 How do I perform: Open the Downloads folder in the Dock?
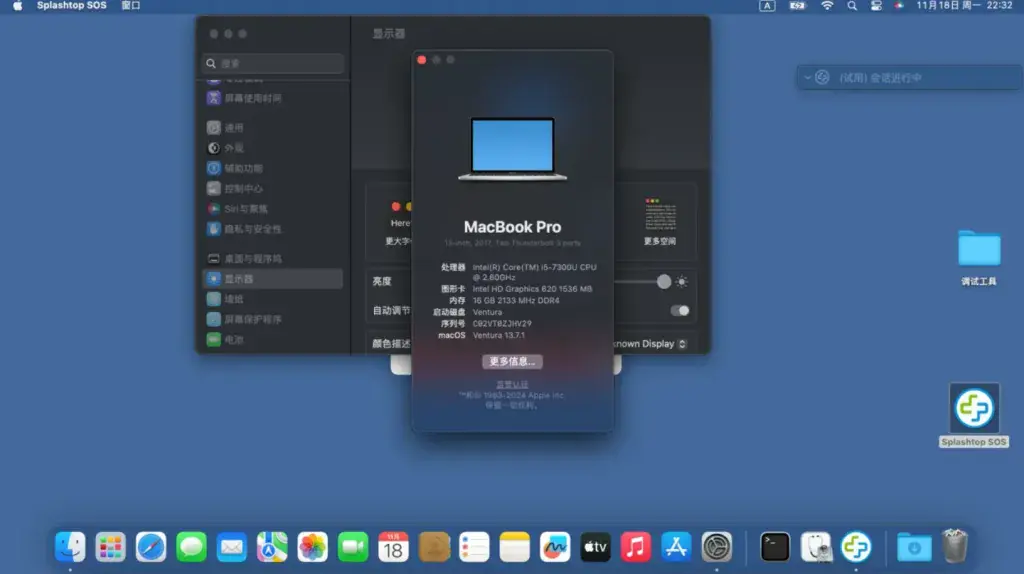914,547
